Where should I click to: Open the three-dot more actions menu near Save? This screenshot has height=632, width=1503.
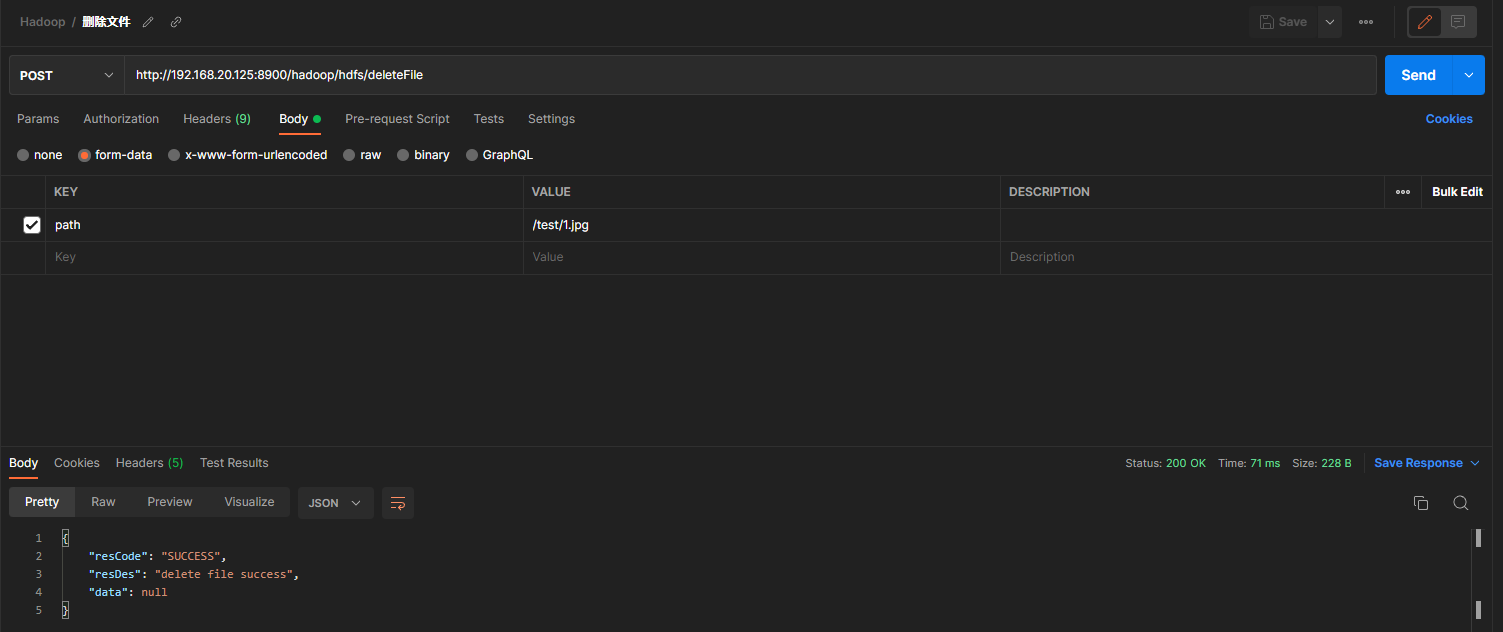tap(1366, 22)
